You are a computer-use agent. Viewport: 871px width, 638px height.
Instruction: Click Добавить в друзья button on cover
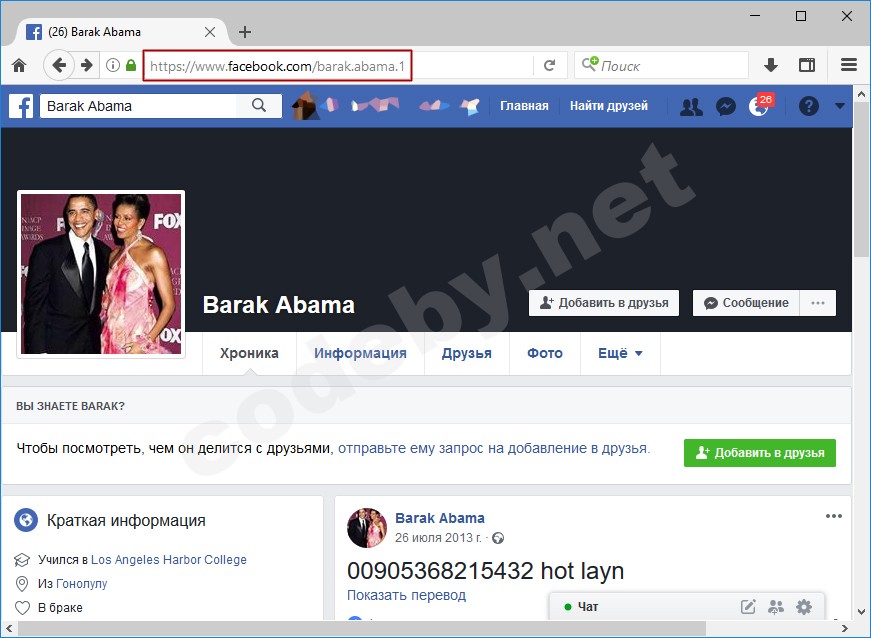tap(604, 303)
